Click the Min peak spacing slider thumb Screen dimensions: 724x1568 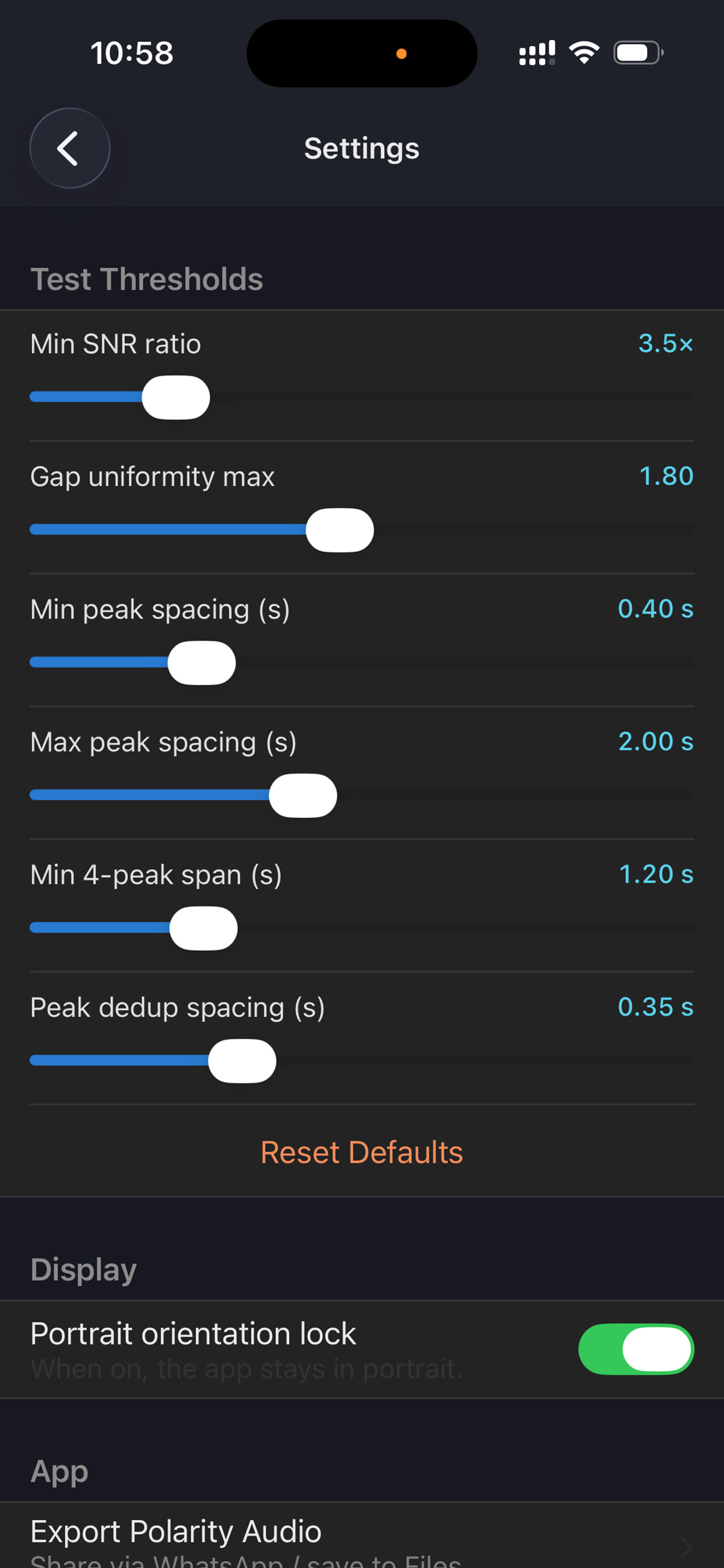click(201, 662)
